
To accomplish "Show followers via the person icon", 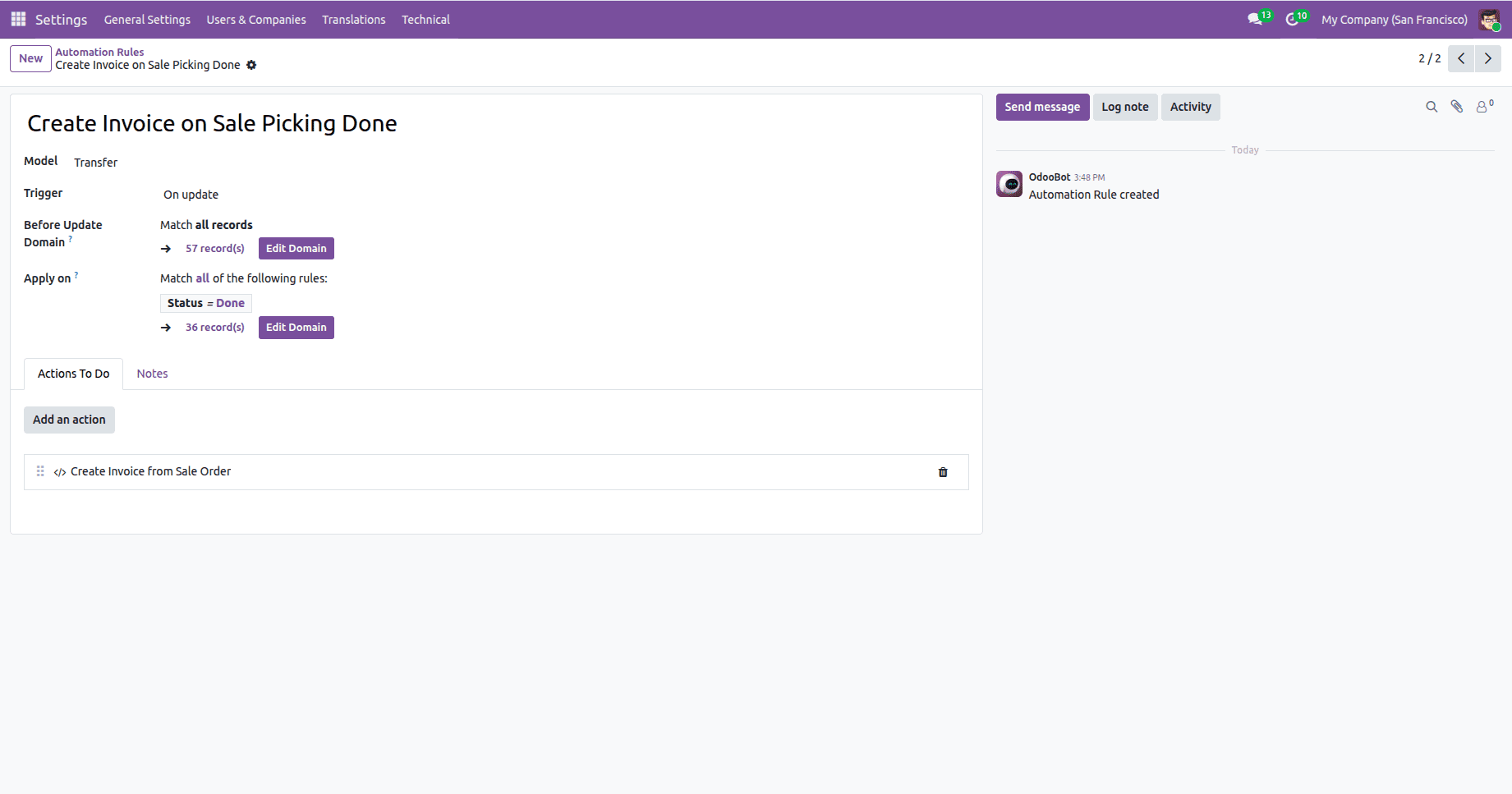I will pos(1484,107).
